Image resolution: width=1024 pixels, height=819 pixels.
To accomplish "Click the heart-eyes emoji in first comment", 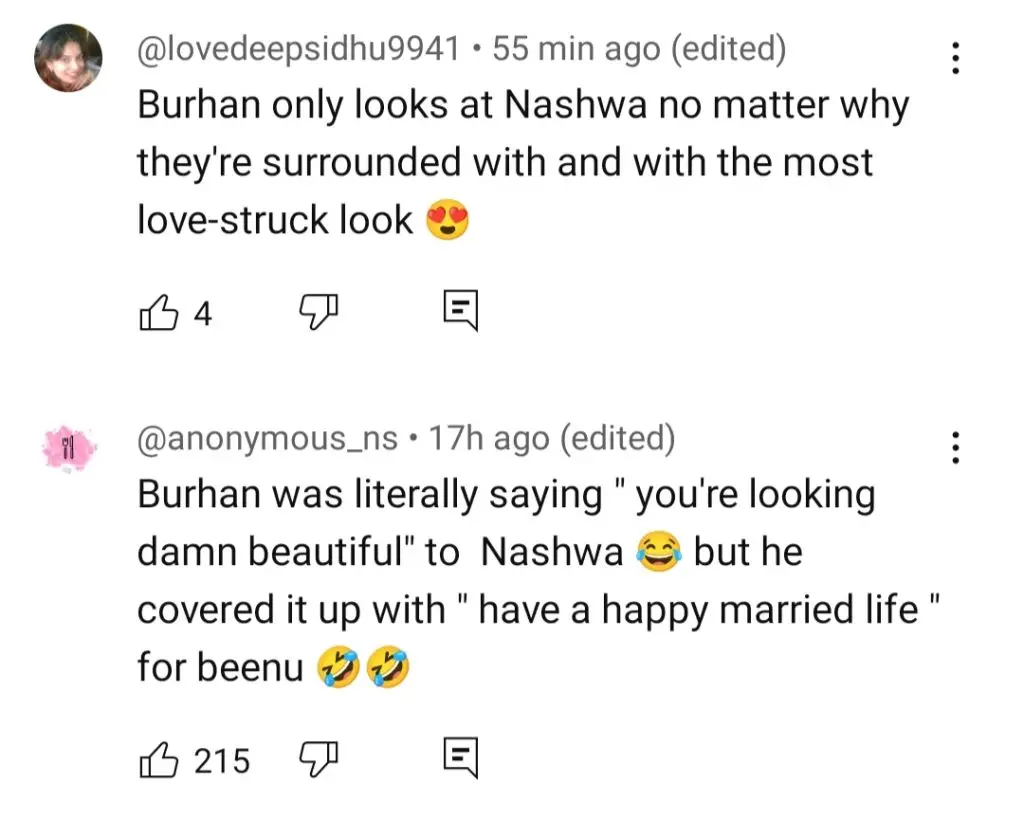I will pos(447,220).
